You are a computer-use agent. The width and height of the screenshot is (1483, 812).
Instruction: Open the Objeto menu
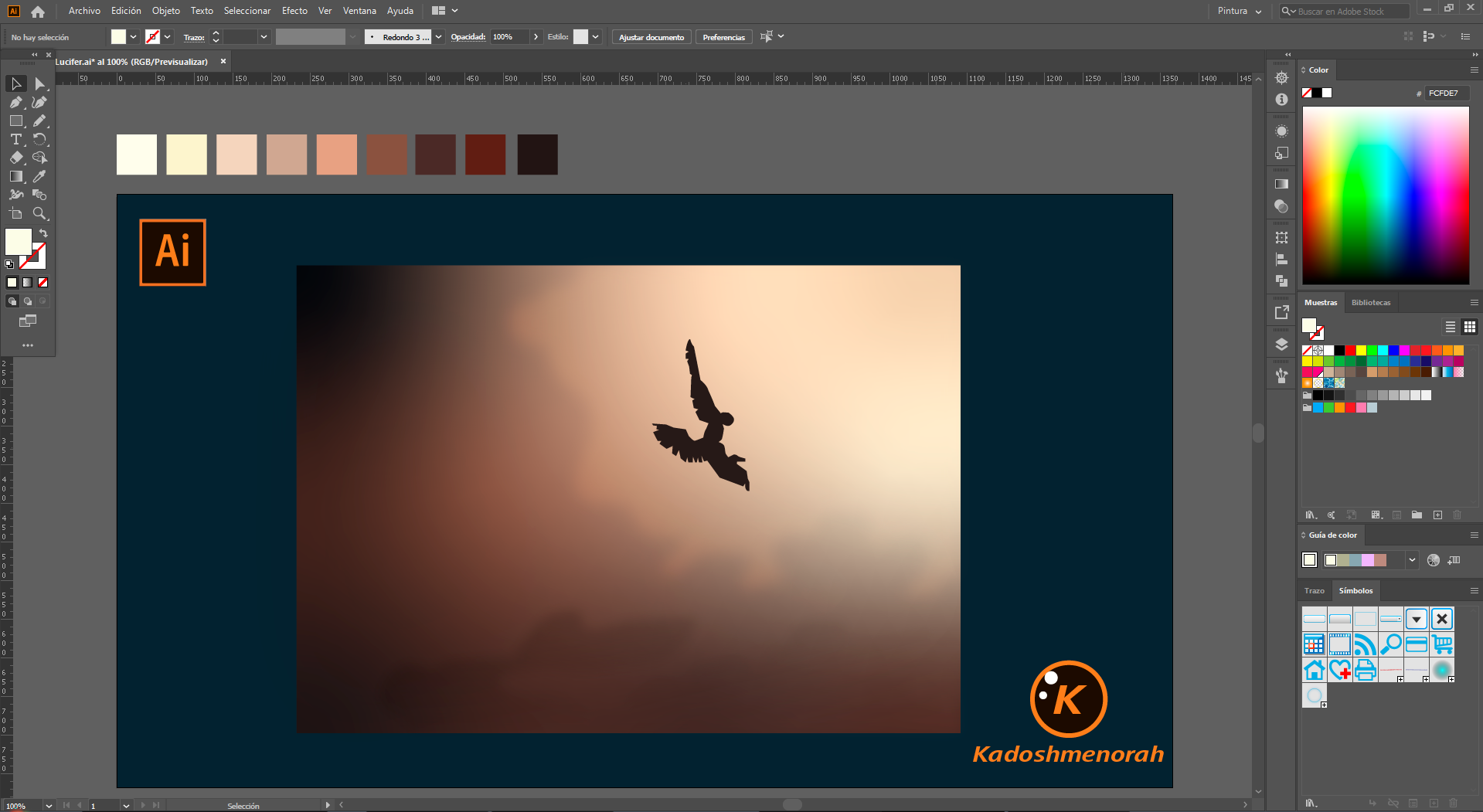pos(166,11)
